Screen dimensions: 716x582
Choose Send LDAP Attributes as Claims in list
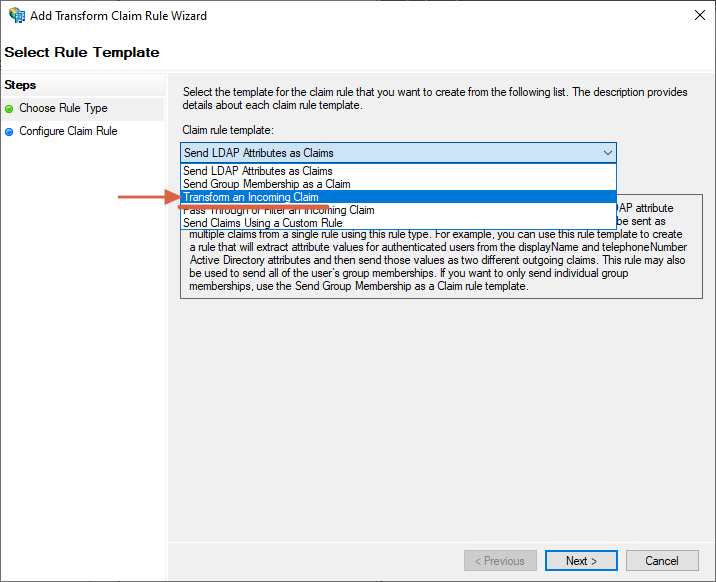click(398, 171)
